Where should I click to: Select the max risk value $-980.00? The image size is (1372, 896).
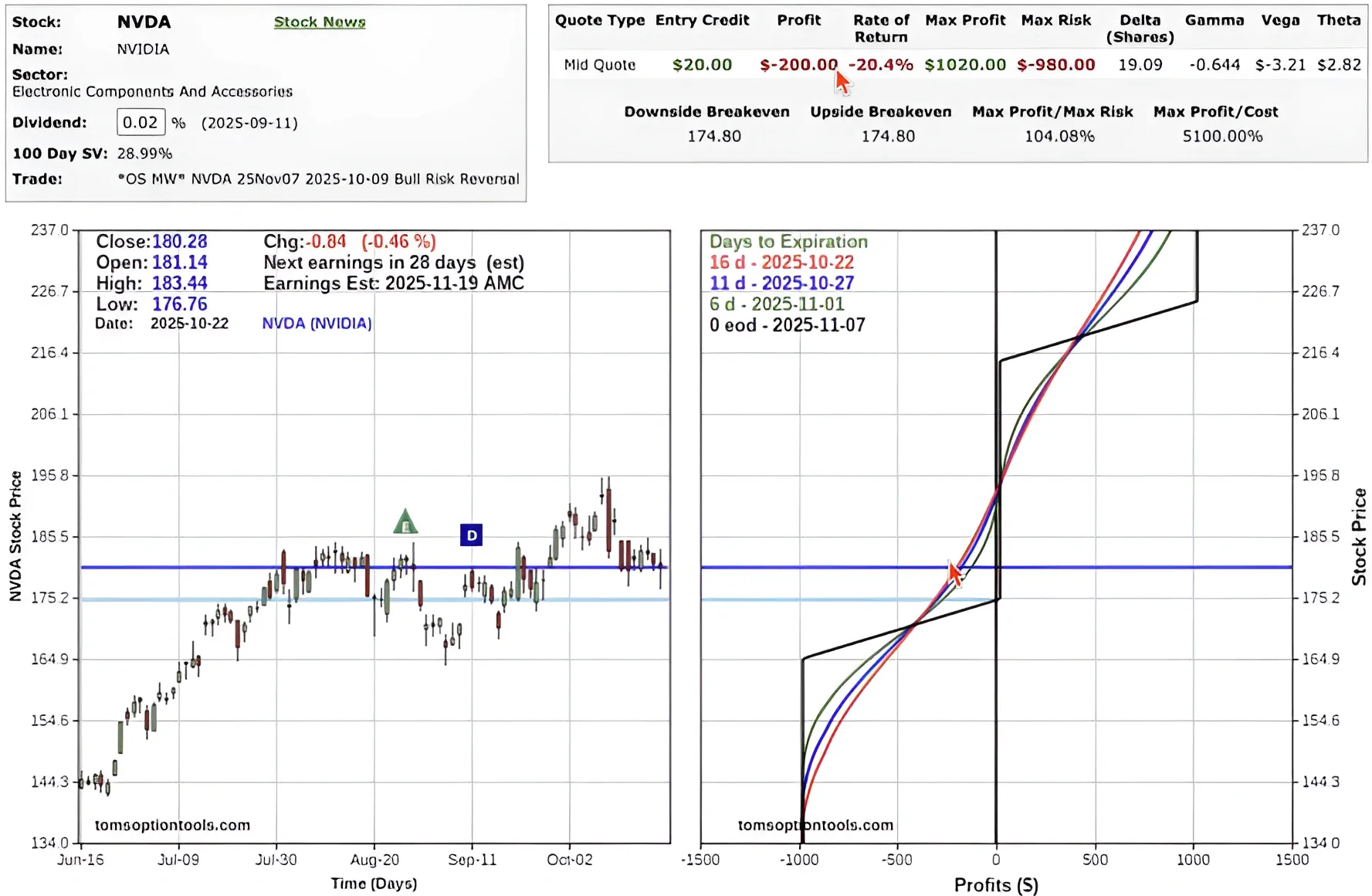1056,65
